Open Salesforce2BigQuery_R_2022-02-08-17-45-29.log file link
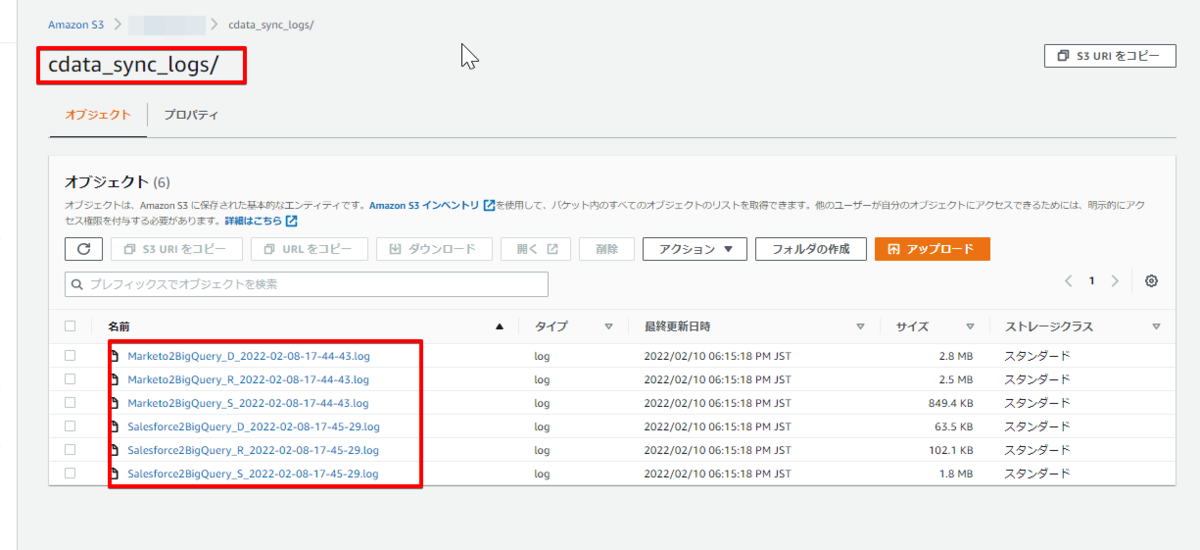Screen dimensions: 1200x550 (x=253, y=450)
